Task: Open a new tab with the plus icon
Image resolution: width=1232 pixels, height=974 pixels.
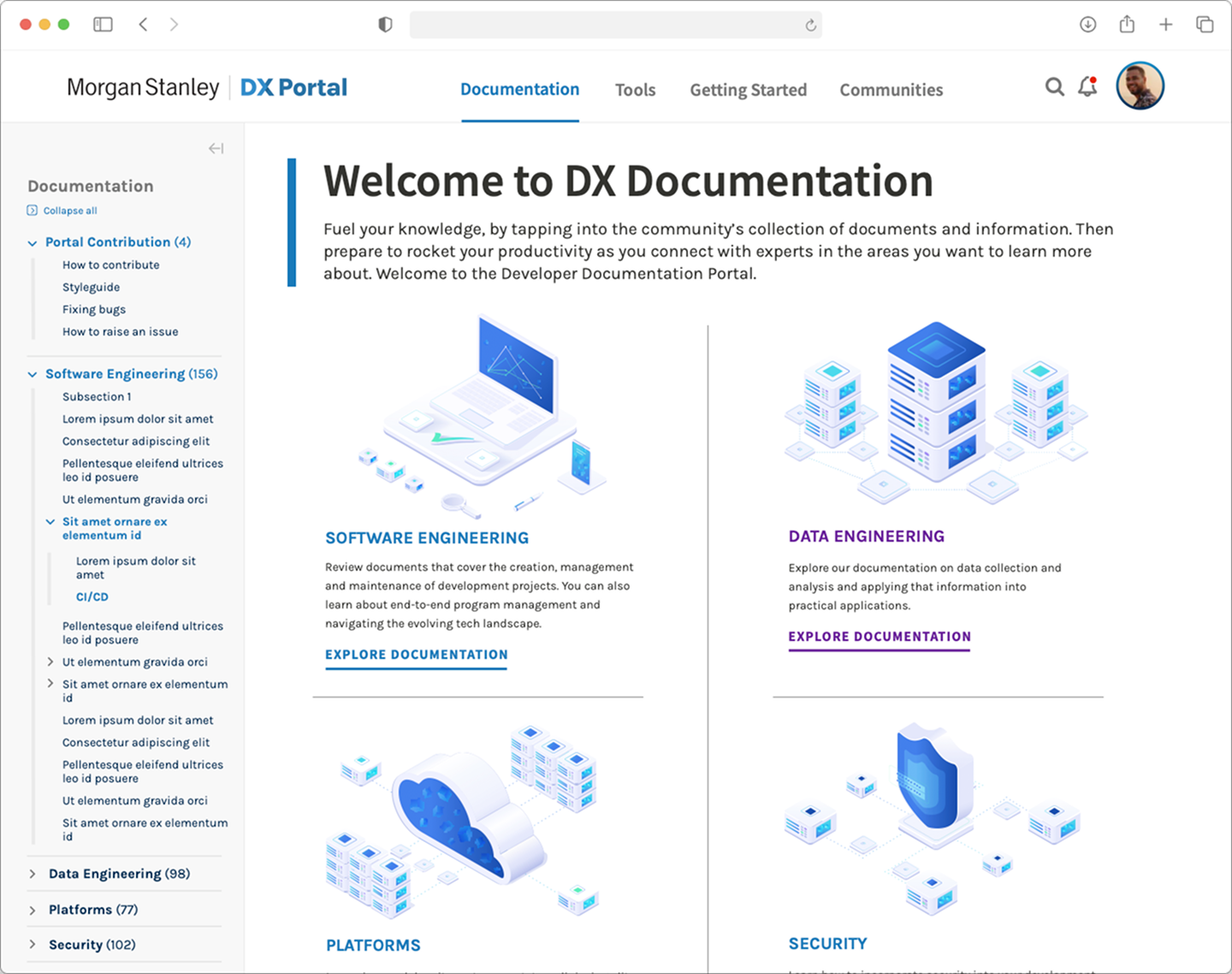Action: click(1165, 24)
